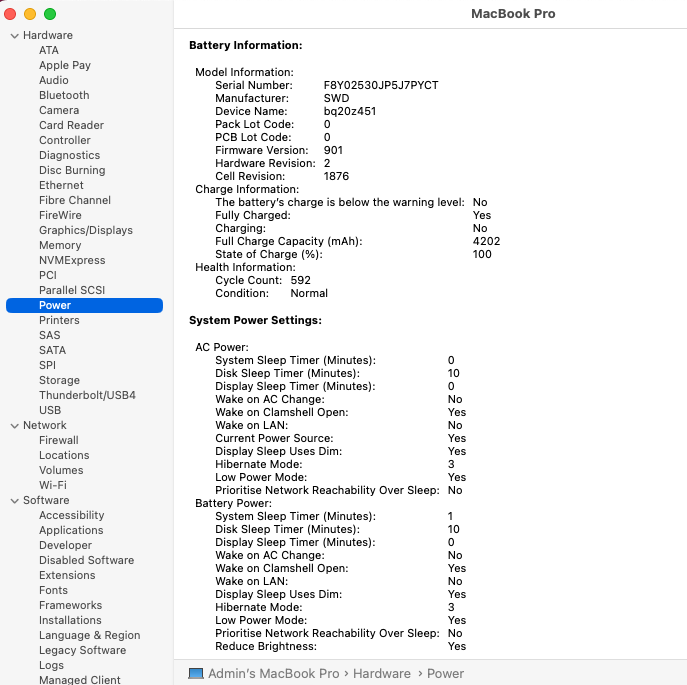
Task: Open Disabled Software entry
Action: click(x=86, y=560)
